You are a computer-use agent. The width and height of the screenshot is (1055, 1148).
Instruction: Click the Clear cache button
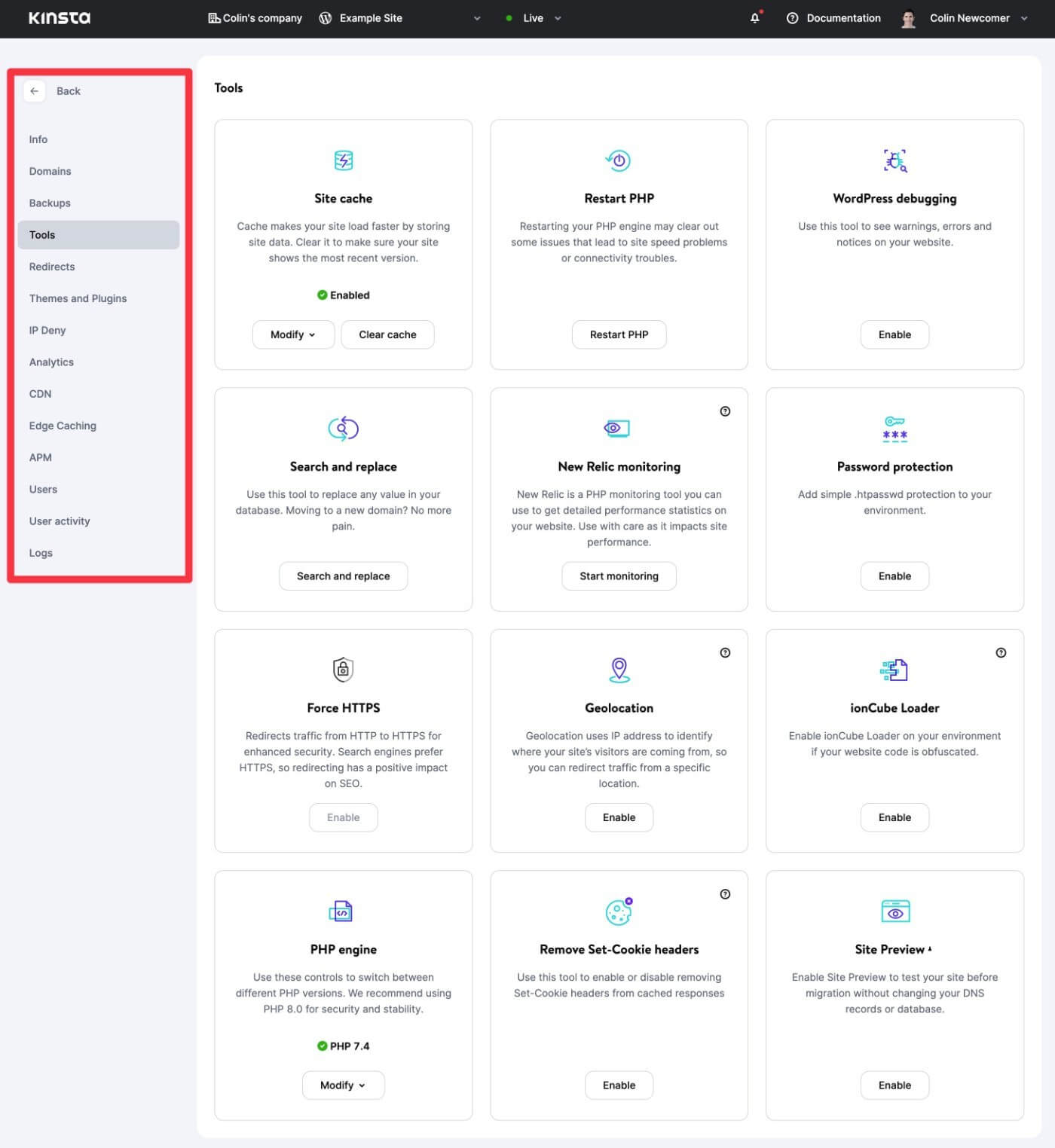[x=387, y=334]
